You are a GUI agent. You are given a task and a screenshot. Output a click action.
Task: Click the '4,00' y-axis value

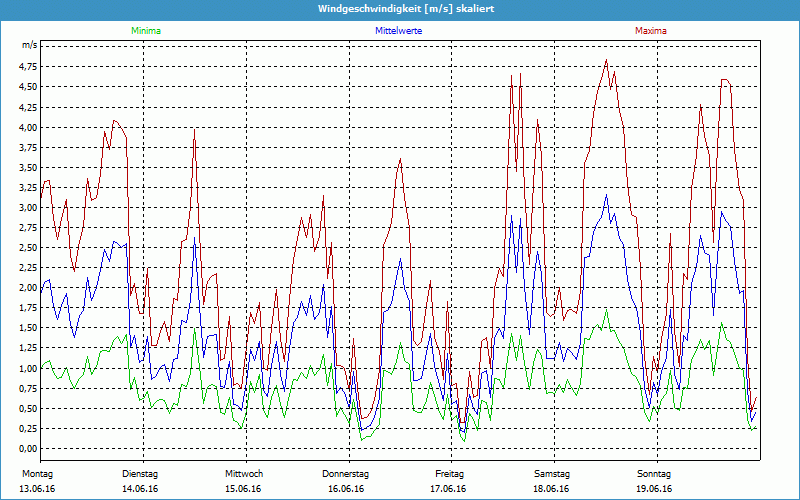[x=29, y=127]
